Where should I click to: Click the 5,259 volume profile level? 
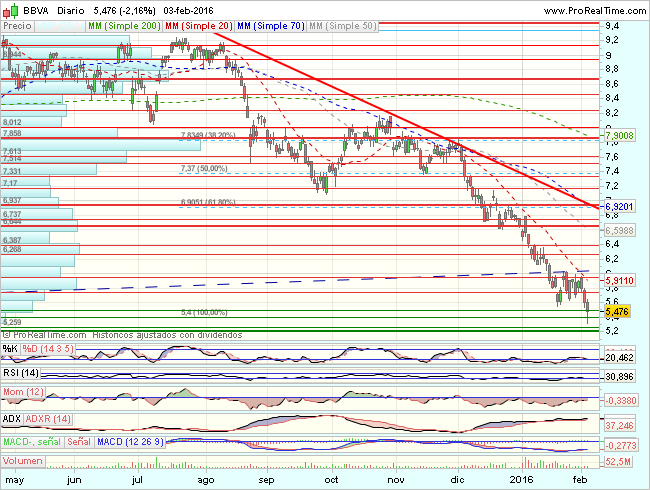(x=12, y=322)
